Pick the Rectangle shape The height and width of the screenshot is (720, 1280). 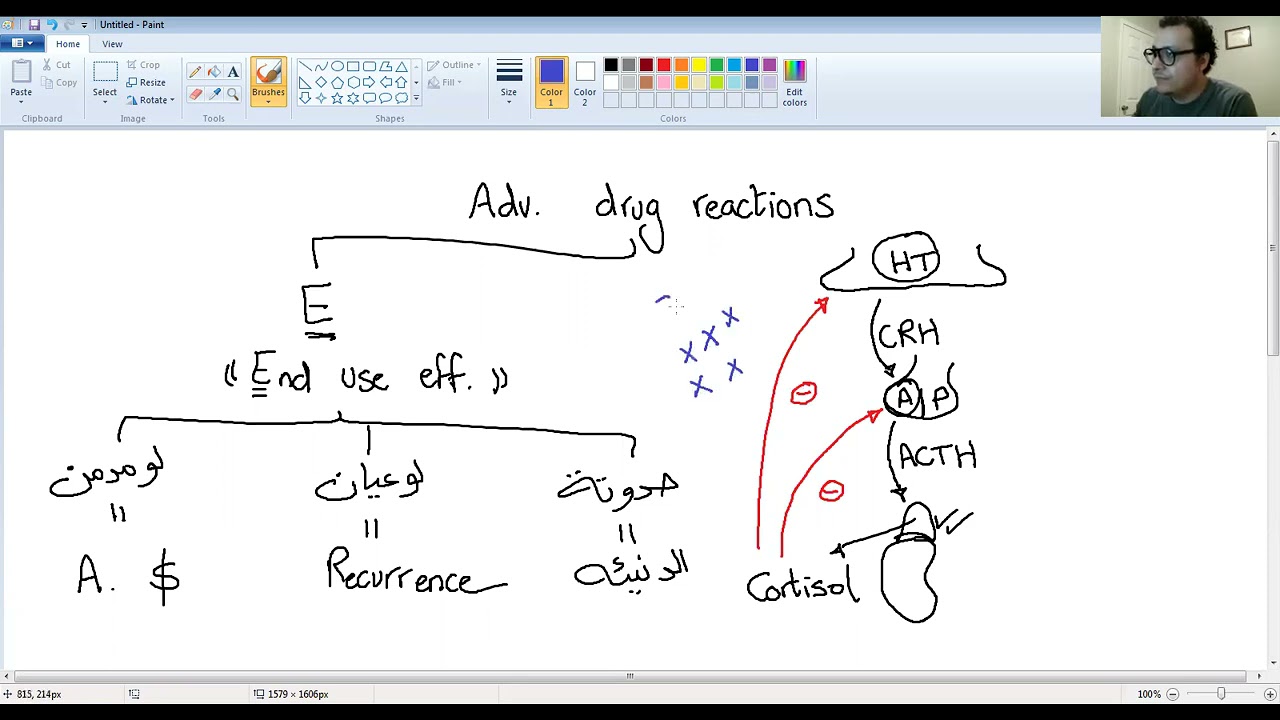point(353,67)
